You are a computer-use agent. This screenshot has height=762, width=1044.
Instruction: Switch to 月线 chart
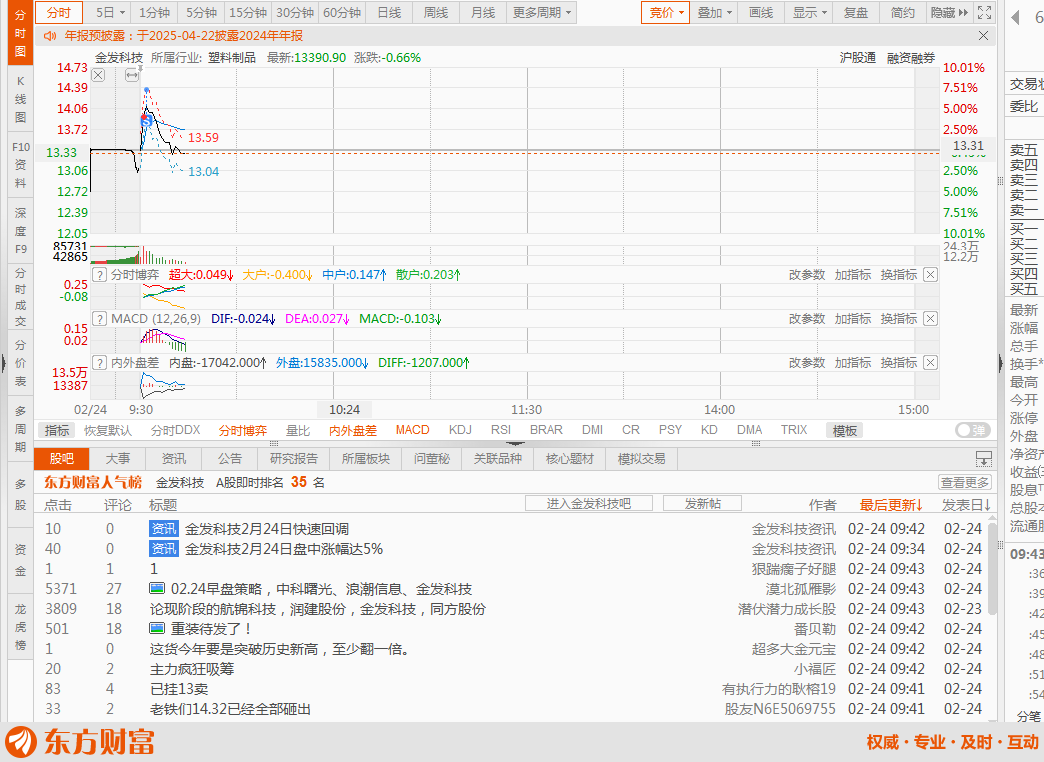click(483, 13)
